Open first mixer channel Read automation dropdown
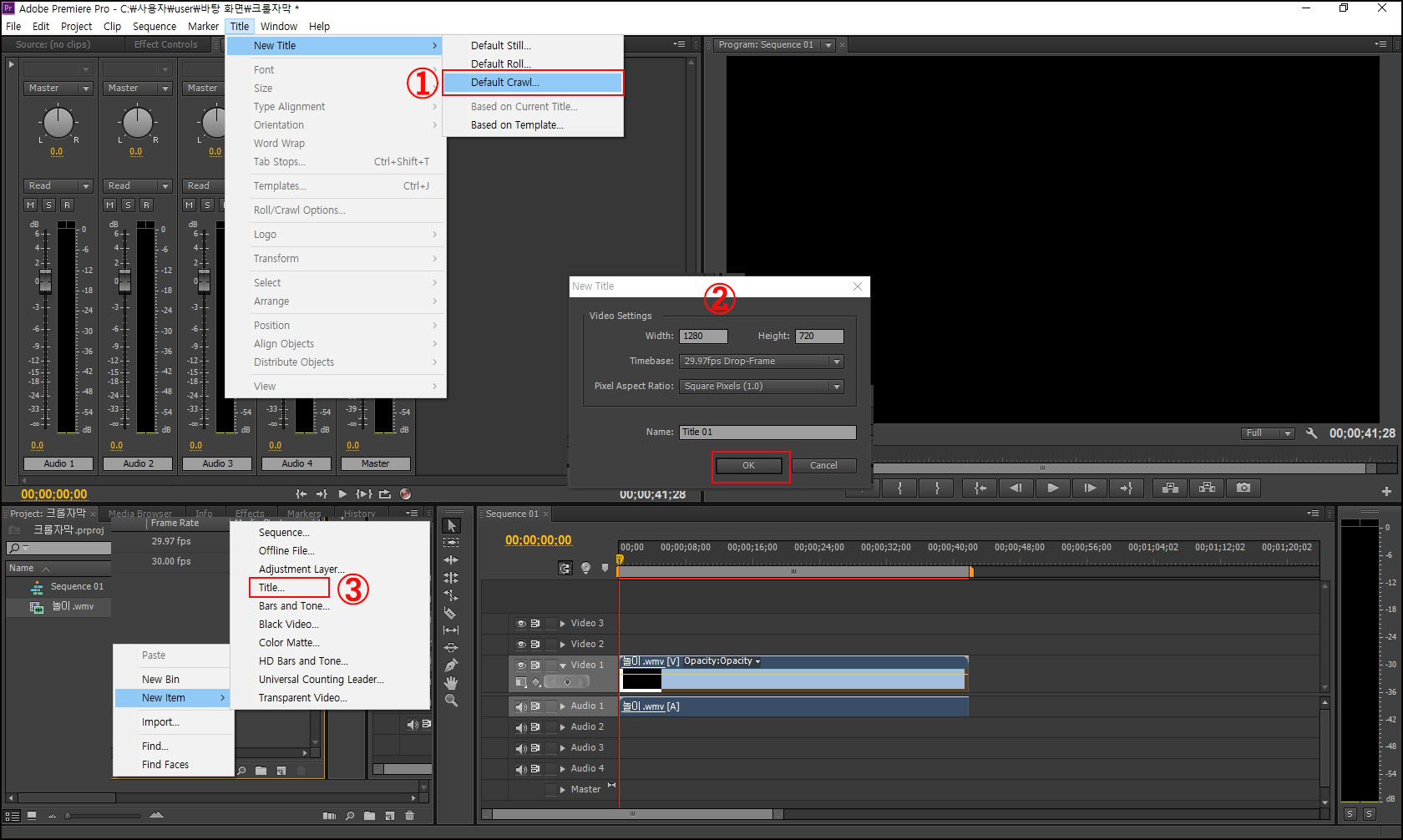The image size is (1403, 840). 58,185
